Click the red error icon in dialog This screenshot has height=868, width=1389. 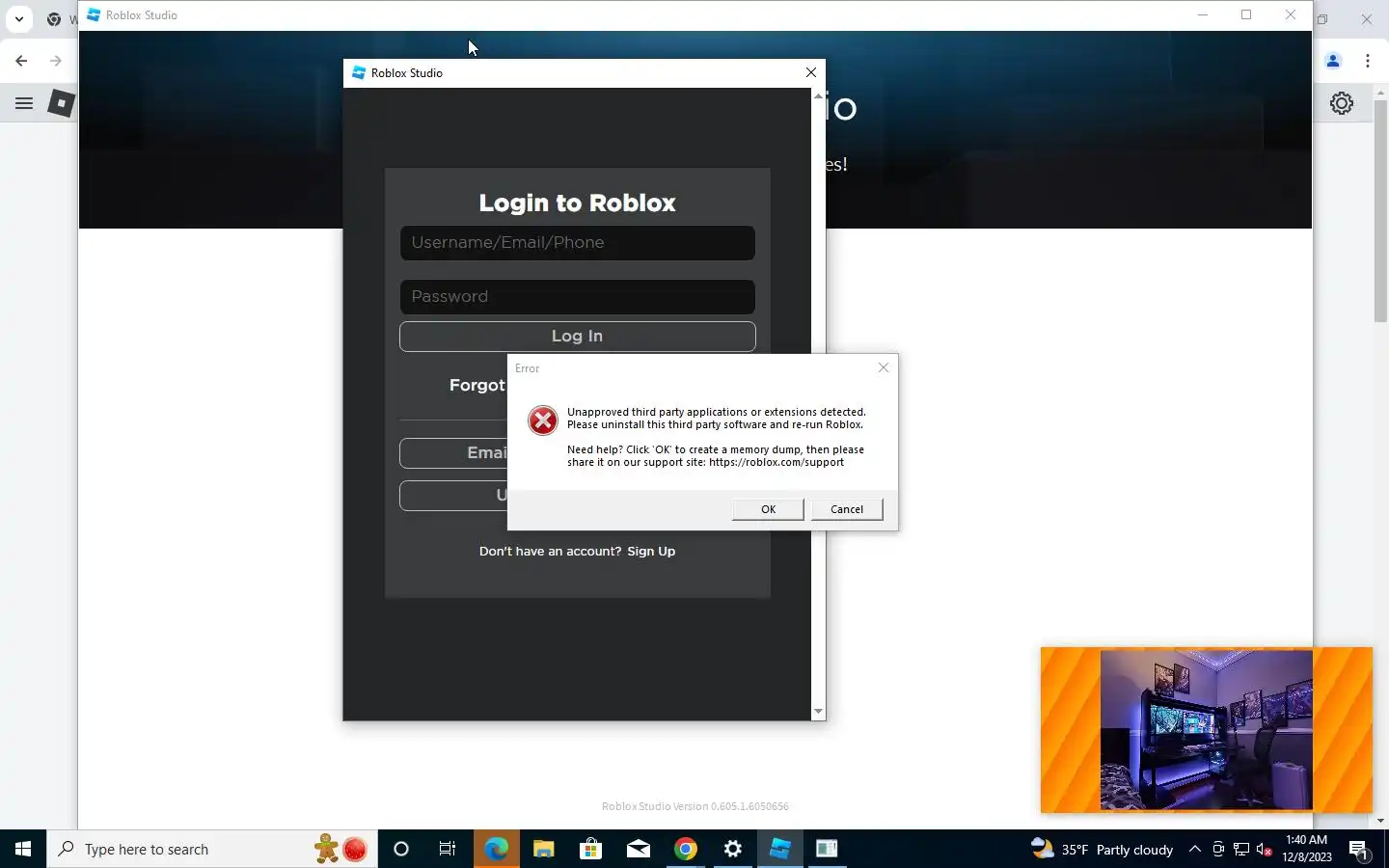pos(543,420)
